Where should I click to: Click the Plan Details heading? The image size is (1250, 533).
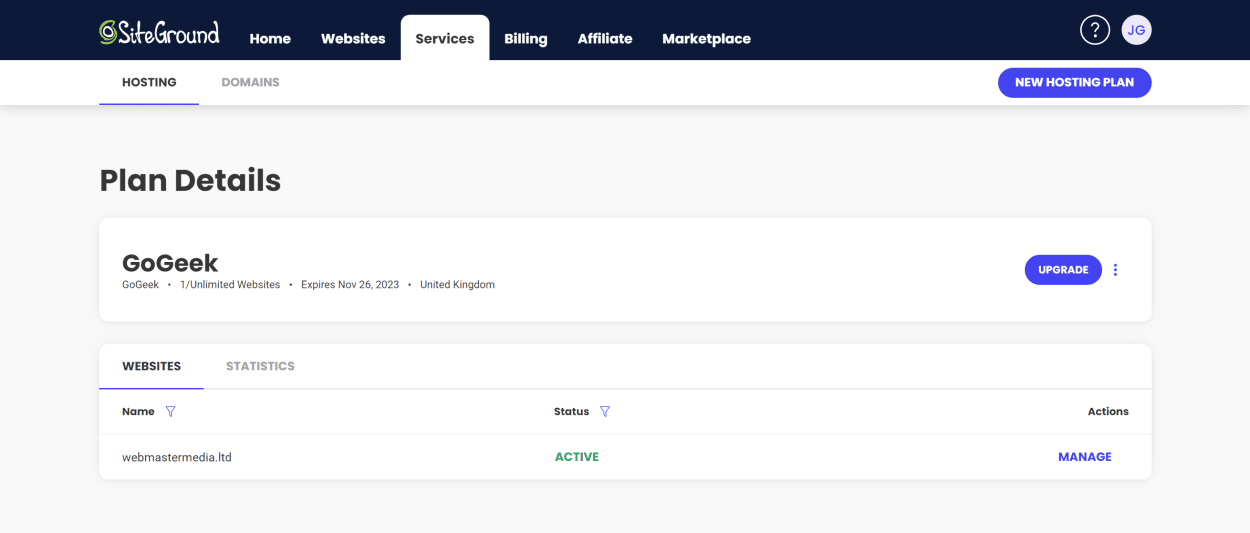point(190,180)
